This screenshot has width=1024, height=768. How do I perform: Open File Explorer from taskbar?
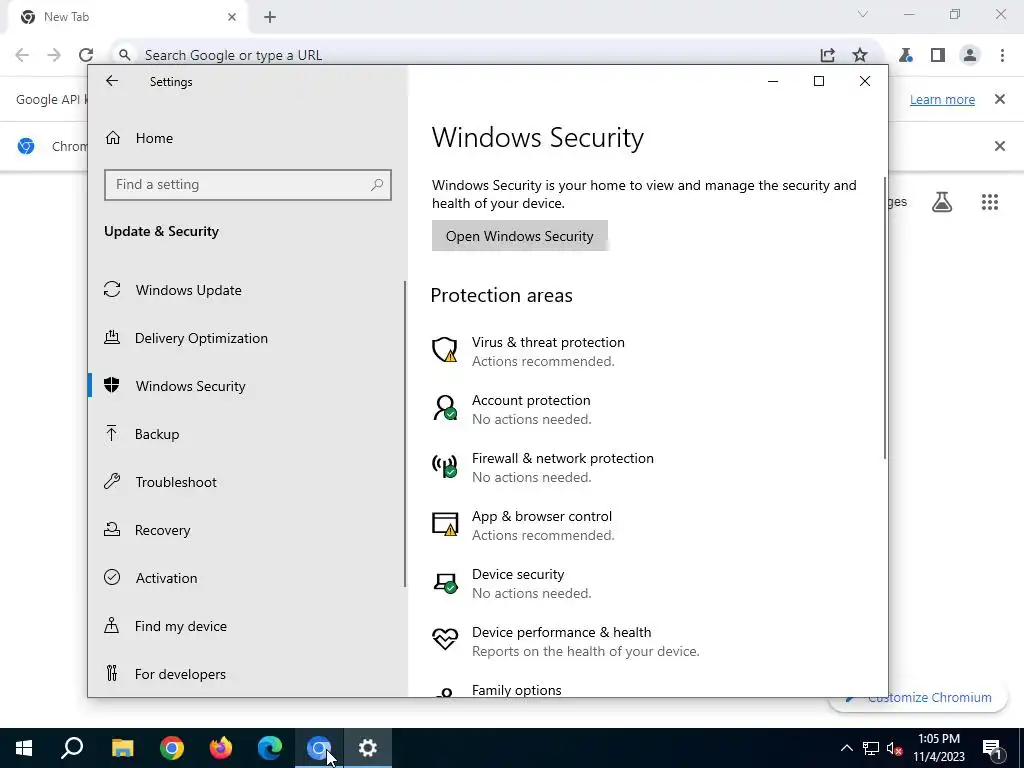[x=122, y=748]
